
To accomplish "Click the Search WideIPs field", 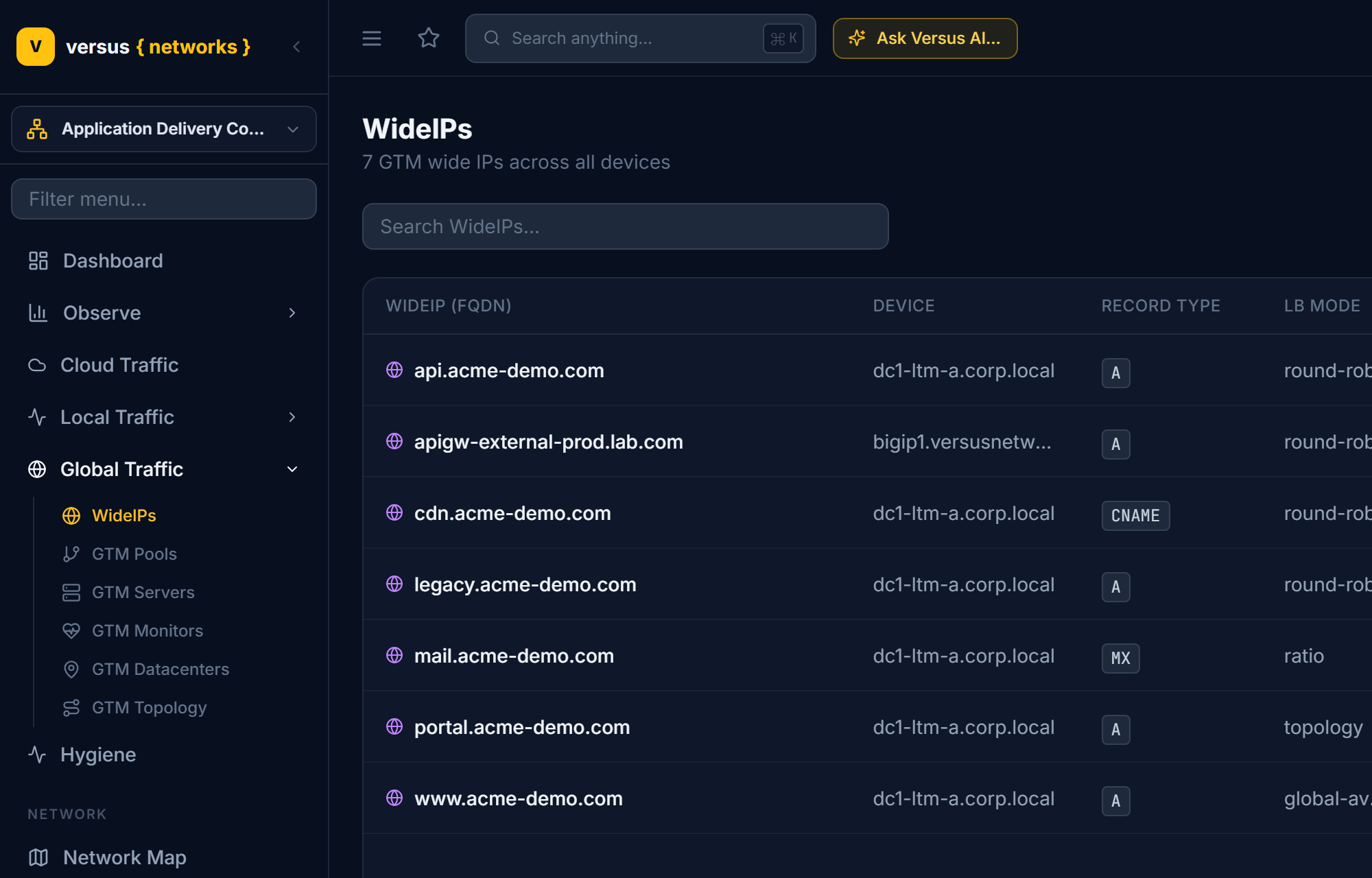I will pos(626,226).
